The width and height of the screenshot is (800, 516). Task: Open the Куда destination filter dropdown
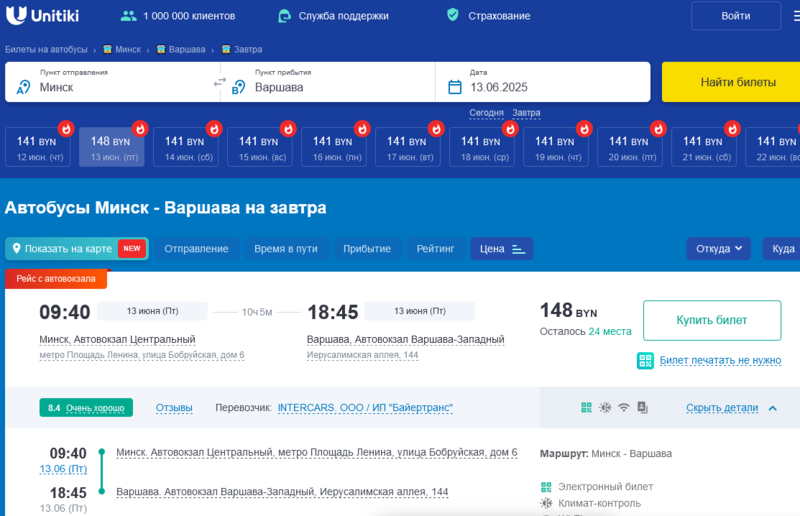tap(782, 248)
